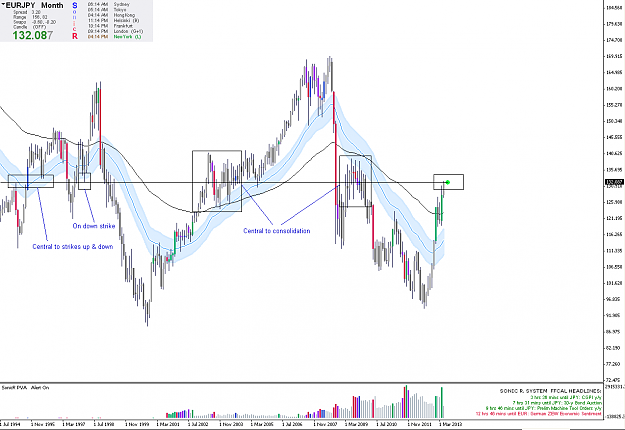
Task: Click the 1 Jul 1998 date label
Action: pos(104,424)
